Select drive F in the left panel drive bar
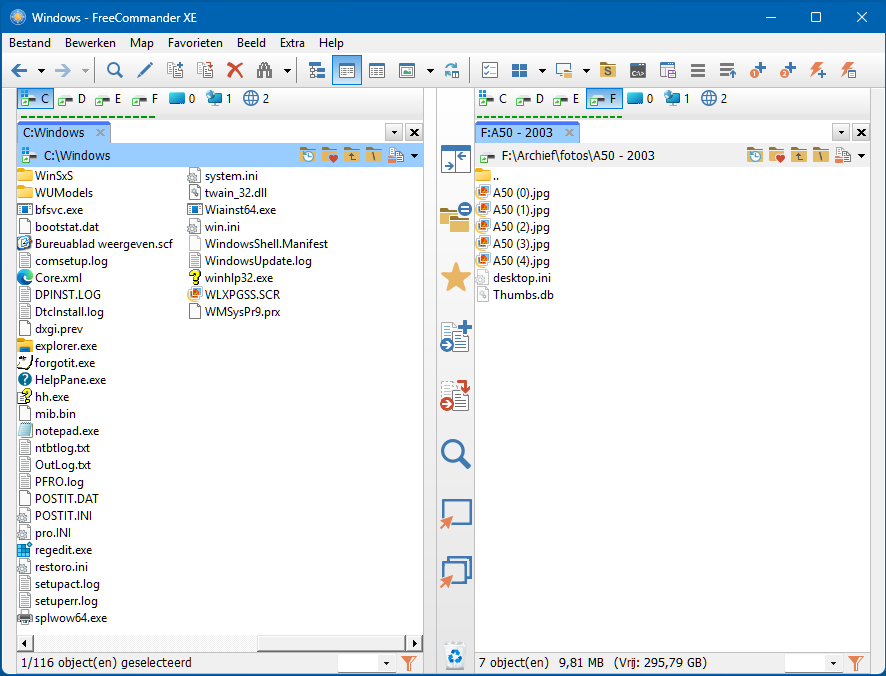886x676 pixels. coord(145,99)
